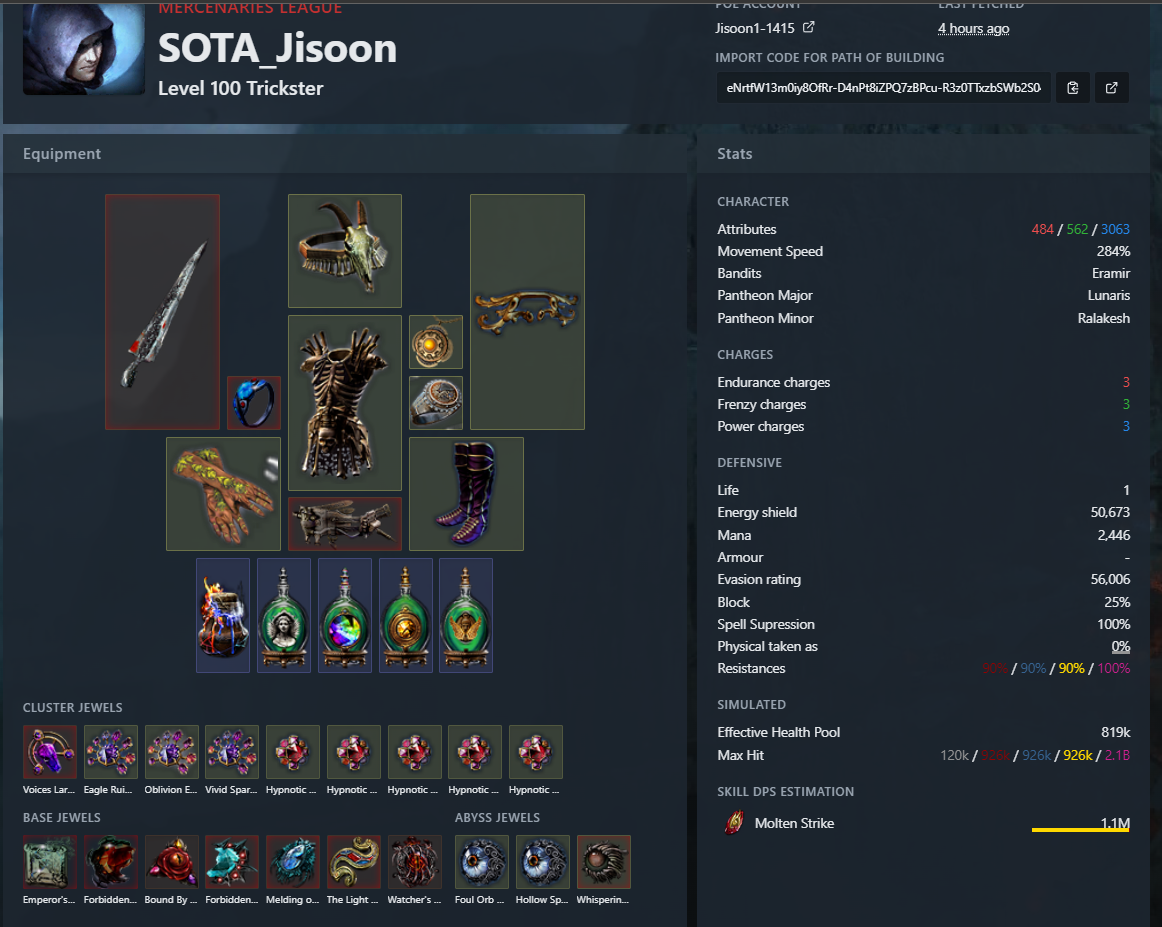Open the Voices Large cluster jewel
This screenshot has height=927, width=1162.
coord(50,752)
